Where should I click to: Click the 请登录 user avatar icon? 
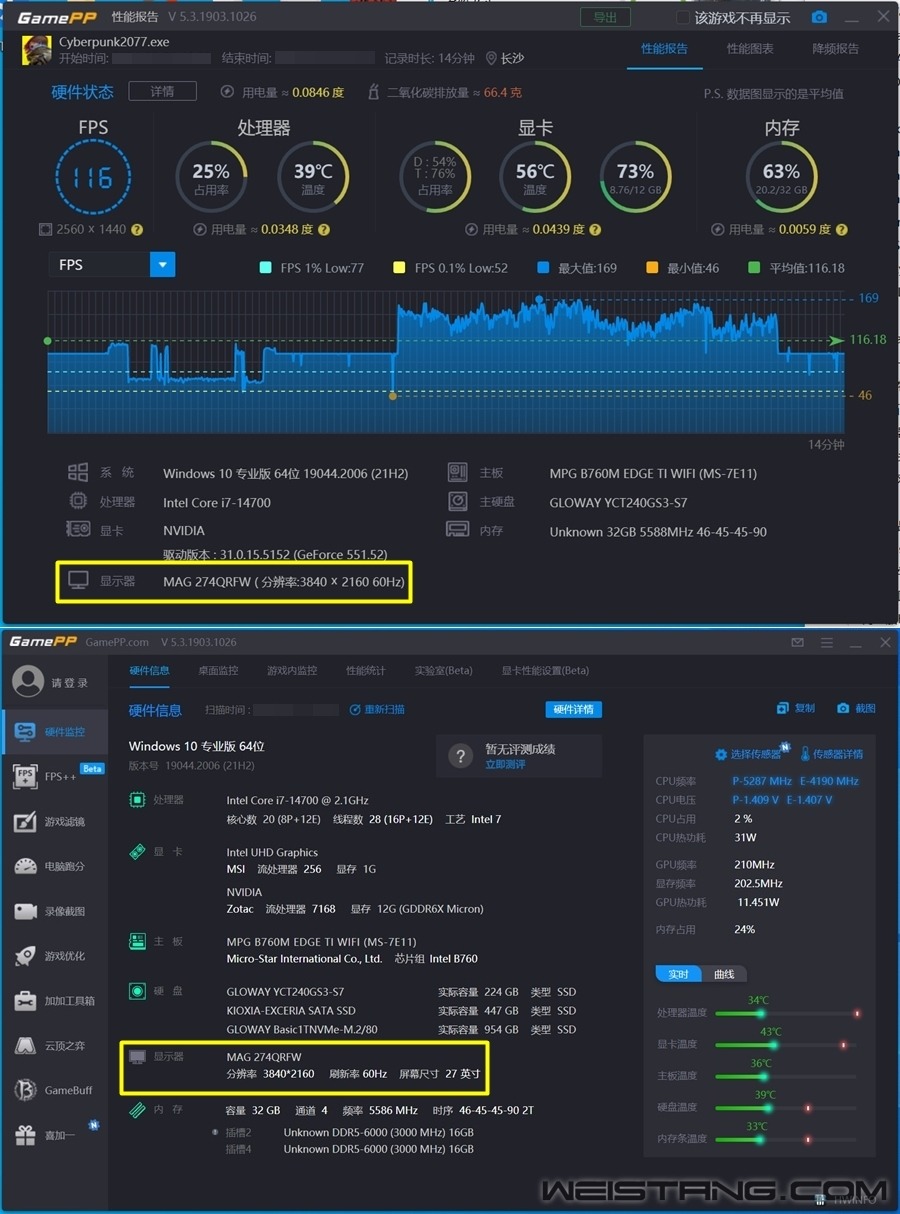coord(28,682)
